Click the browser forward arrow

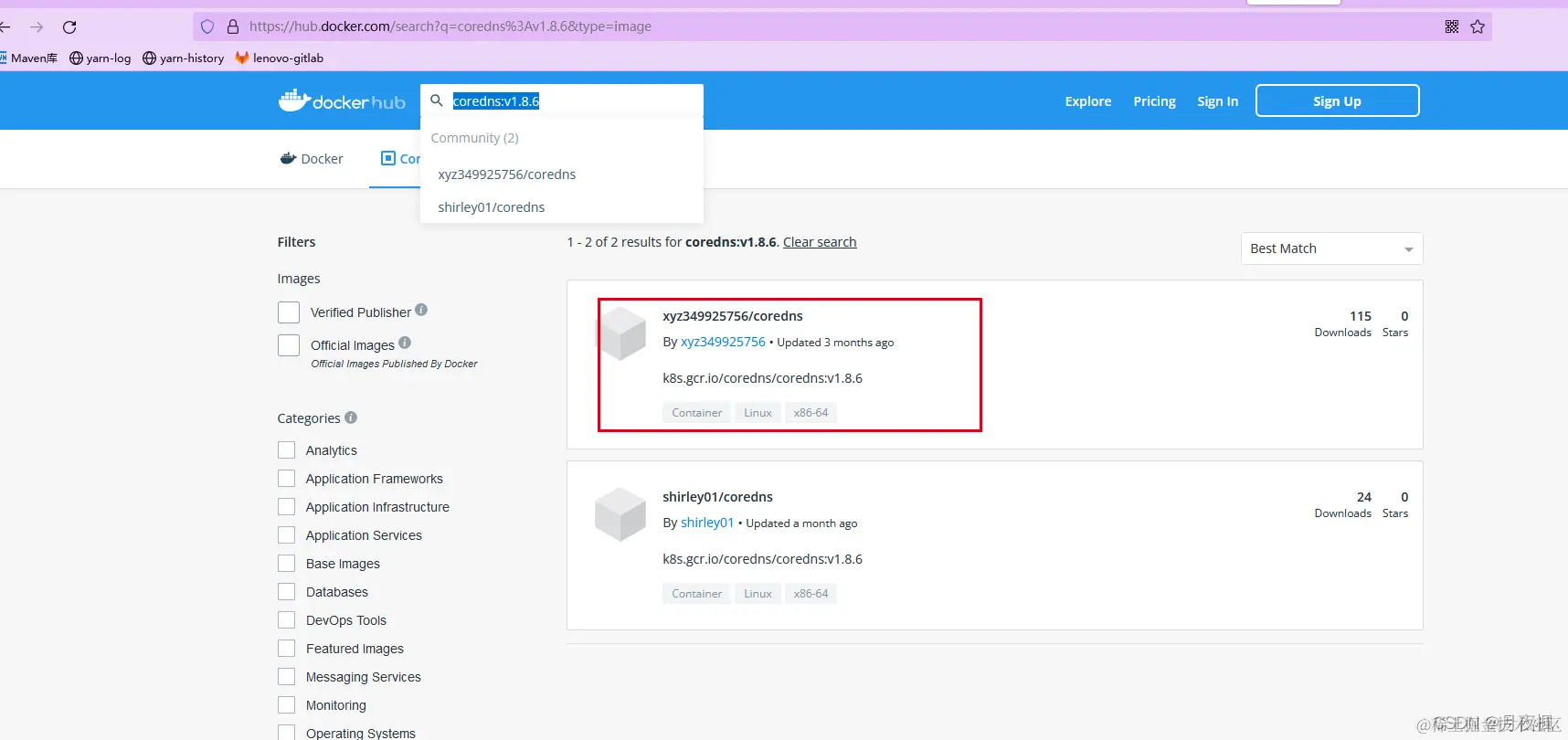pos(37,26)
